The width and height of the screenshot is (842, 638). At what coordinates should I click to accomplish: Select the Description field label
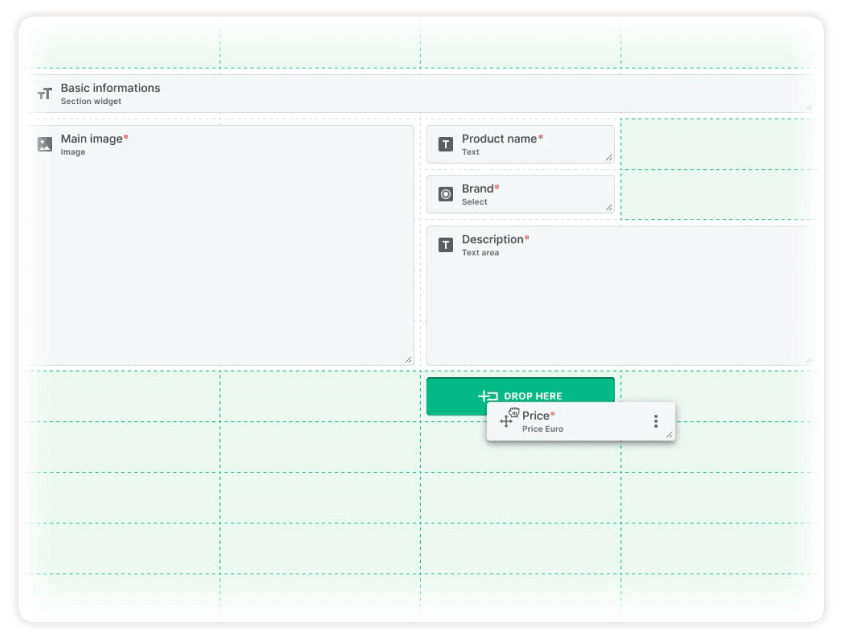pyautogui.click(x=493, y=240)
